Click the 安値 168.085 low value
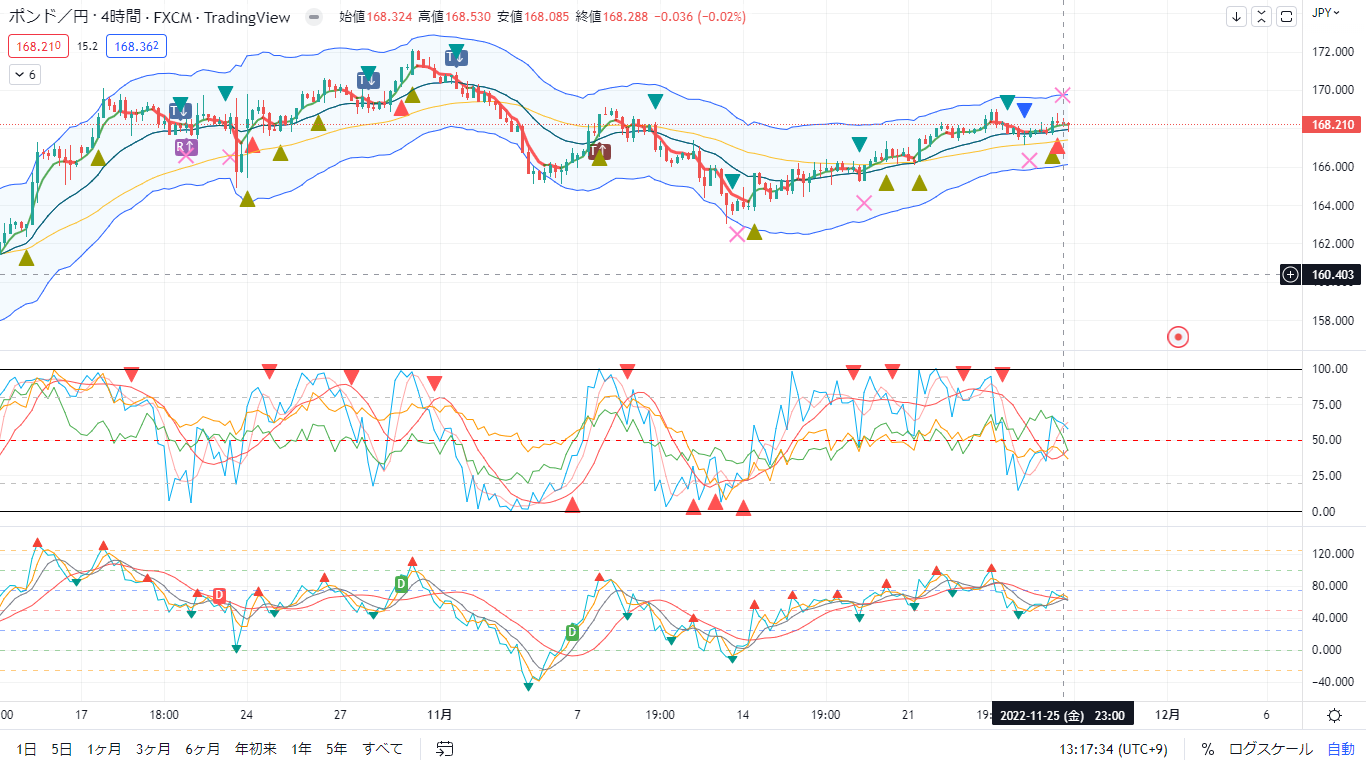 [x=533, y=17]
